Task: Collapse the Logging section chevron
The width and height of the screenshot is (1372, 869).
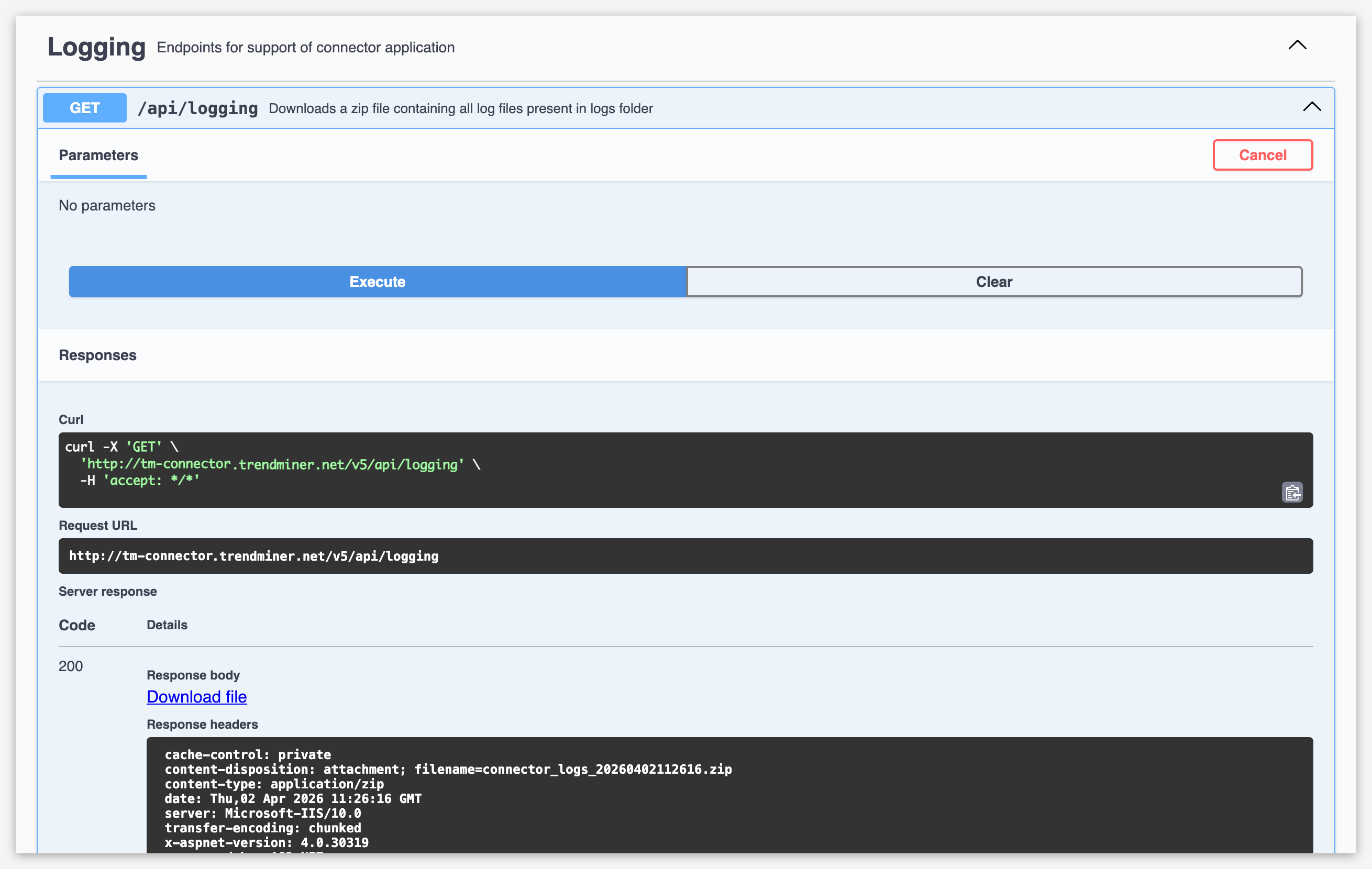Action: point(1297,46)
